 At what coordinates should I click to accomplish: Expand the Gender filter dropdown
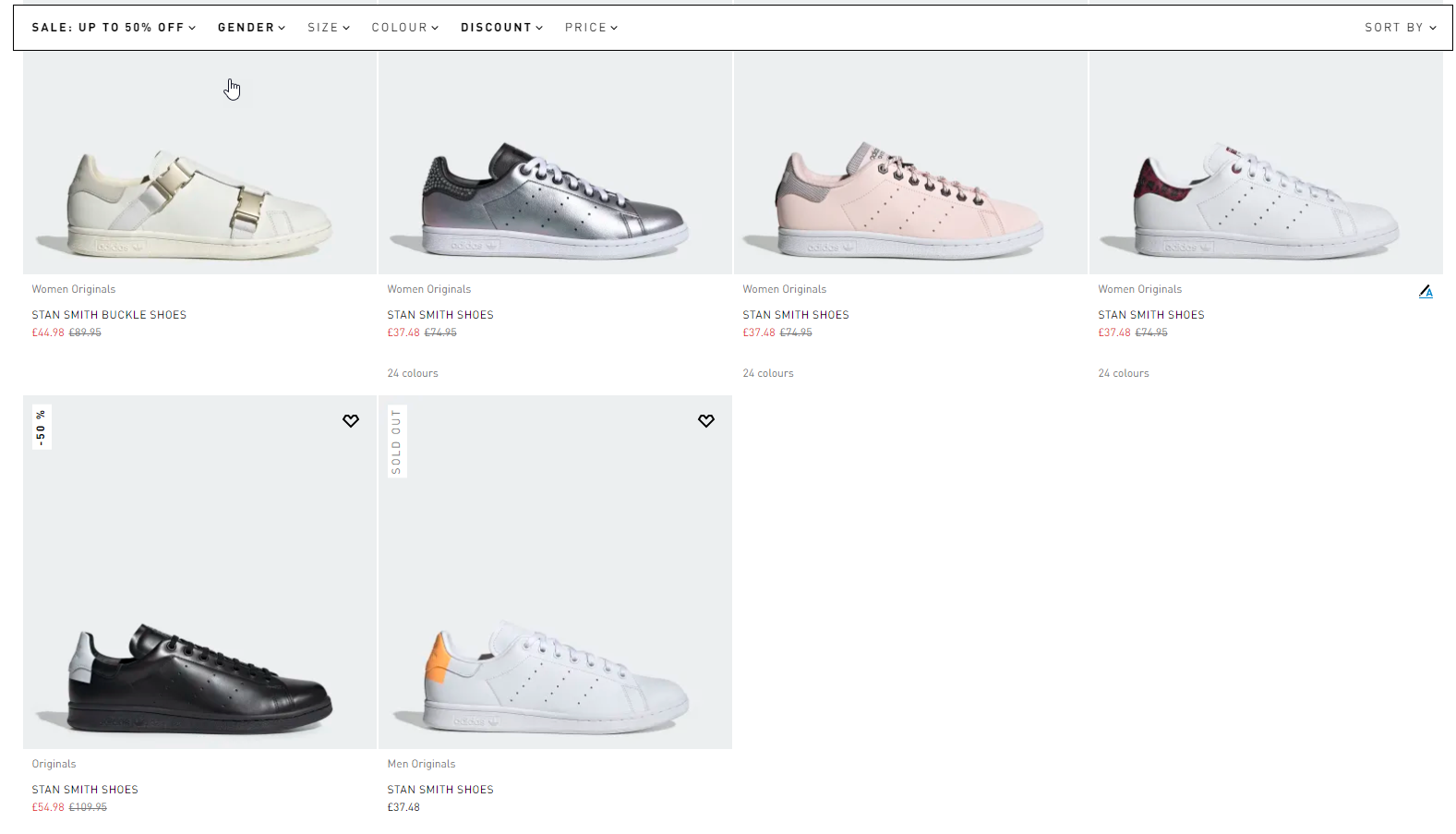(252, 28)
